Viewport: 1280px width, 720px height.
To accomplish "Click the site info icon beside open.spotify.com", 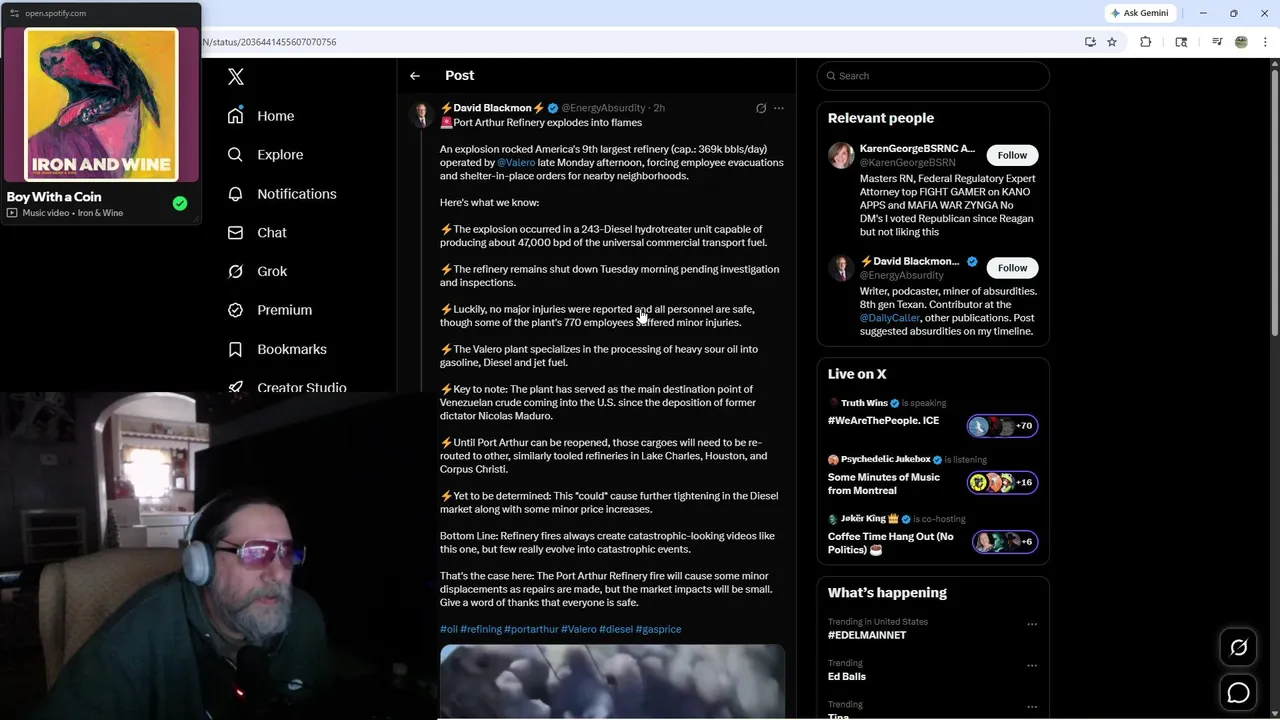I will pyautogui.click(x=14, y=13).
